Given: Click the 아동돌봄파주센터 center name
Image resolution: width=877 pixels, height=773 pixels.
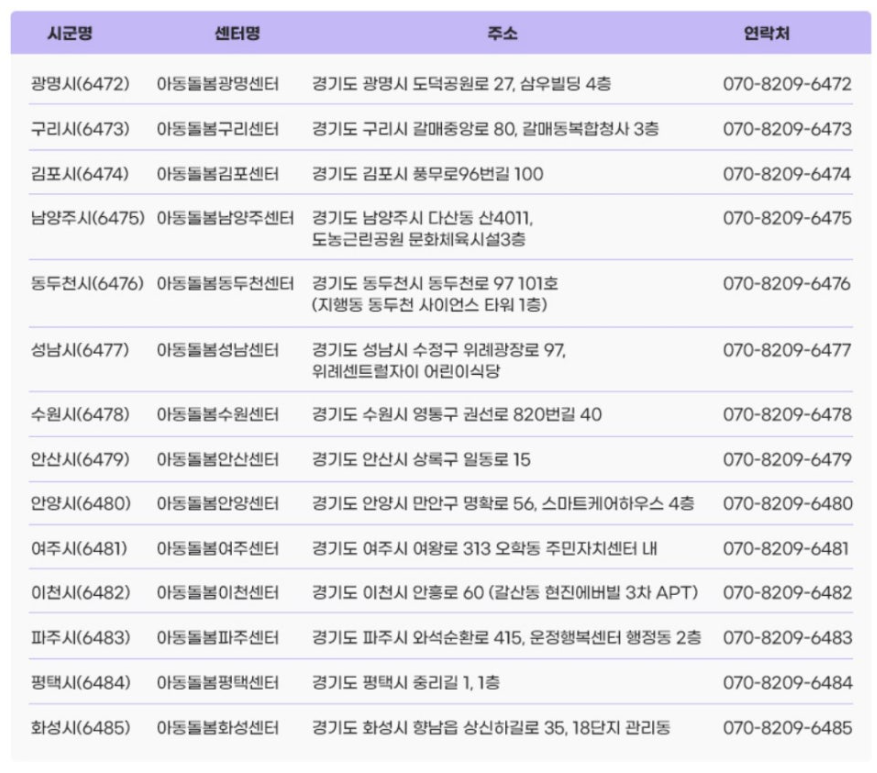Looking at the screenshot, I should point(218,638).
